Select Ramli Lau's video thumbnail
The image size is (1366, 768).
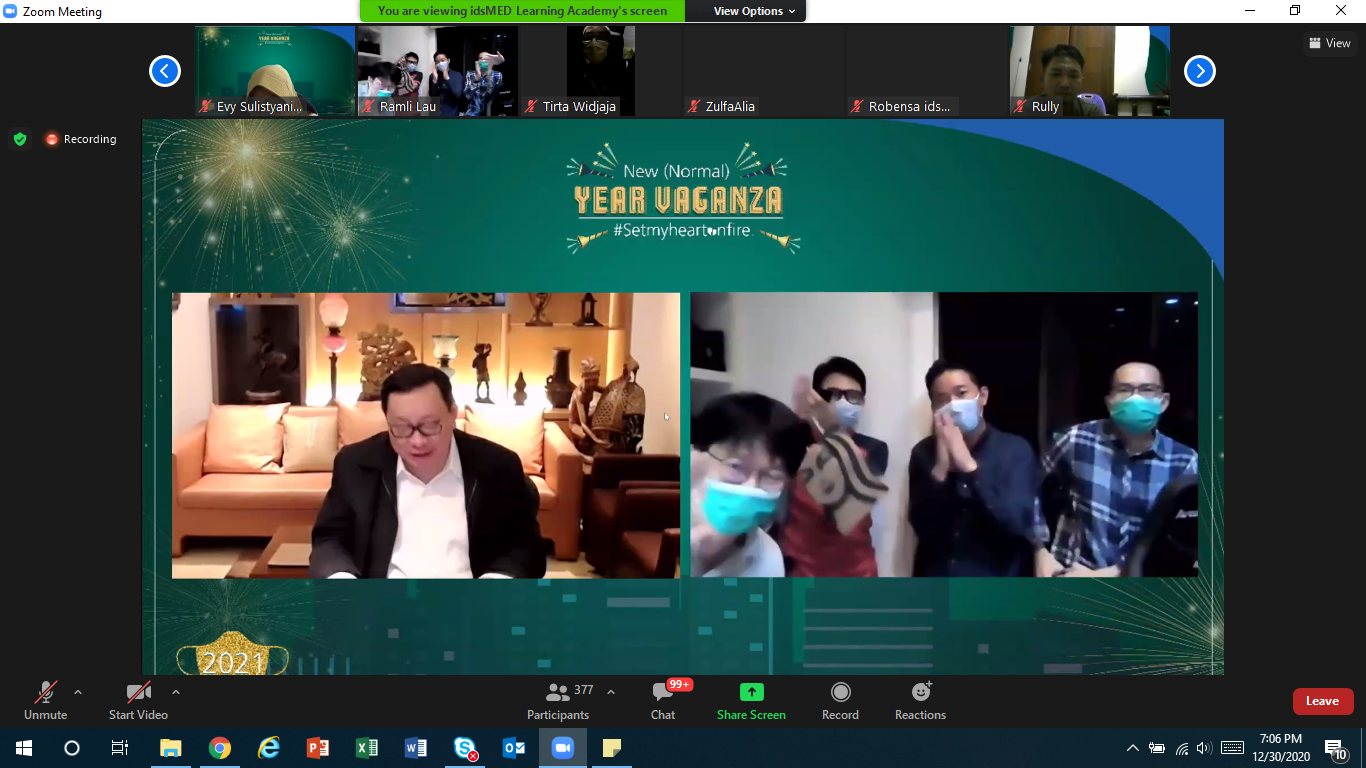438,71
